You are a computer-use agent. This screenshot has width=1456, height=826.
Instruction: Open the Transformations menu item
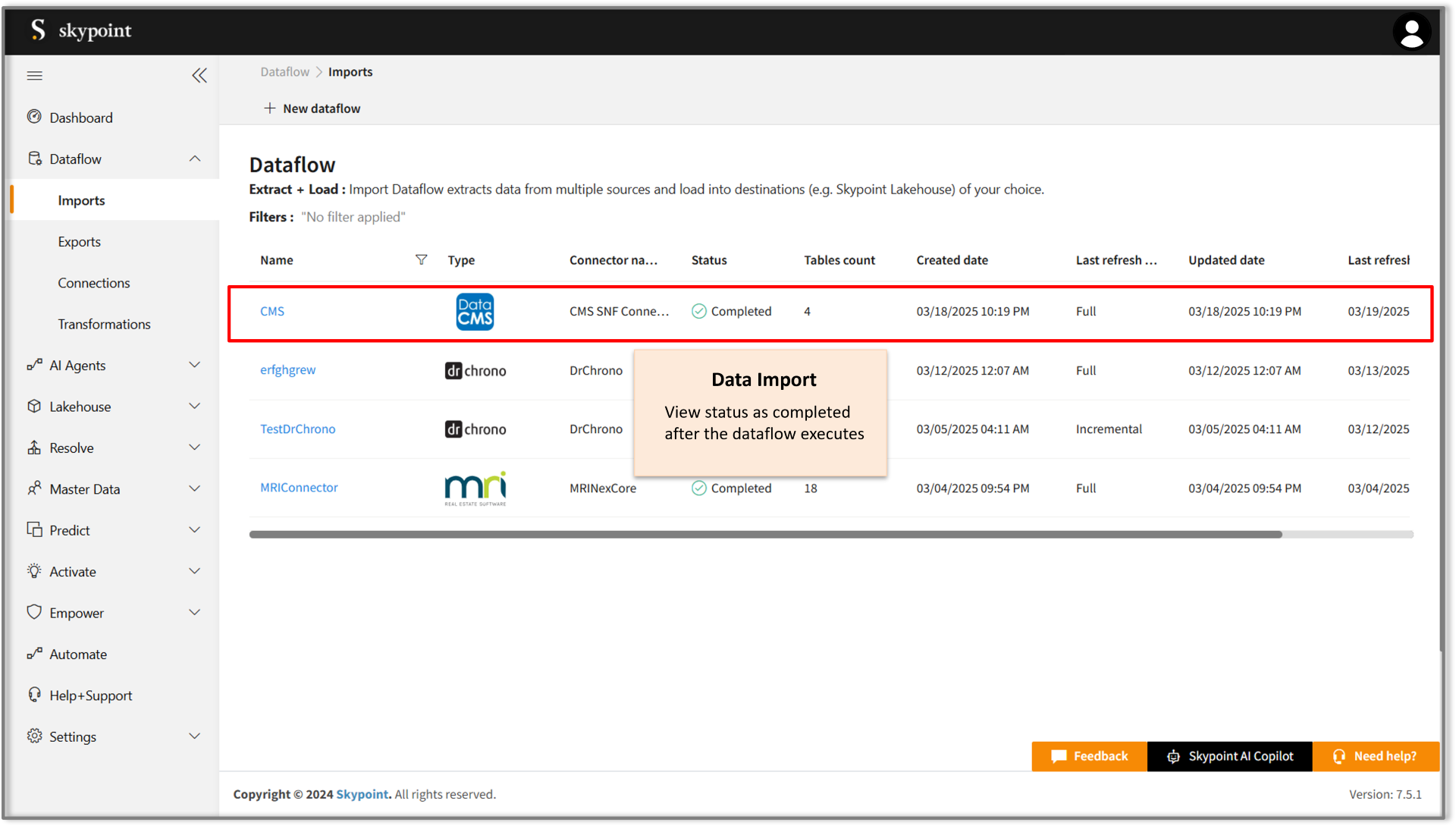pyautogui.click(x=104, y=324)
